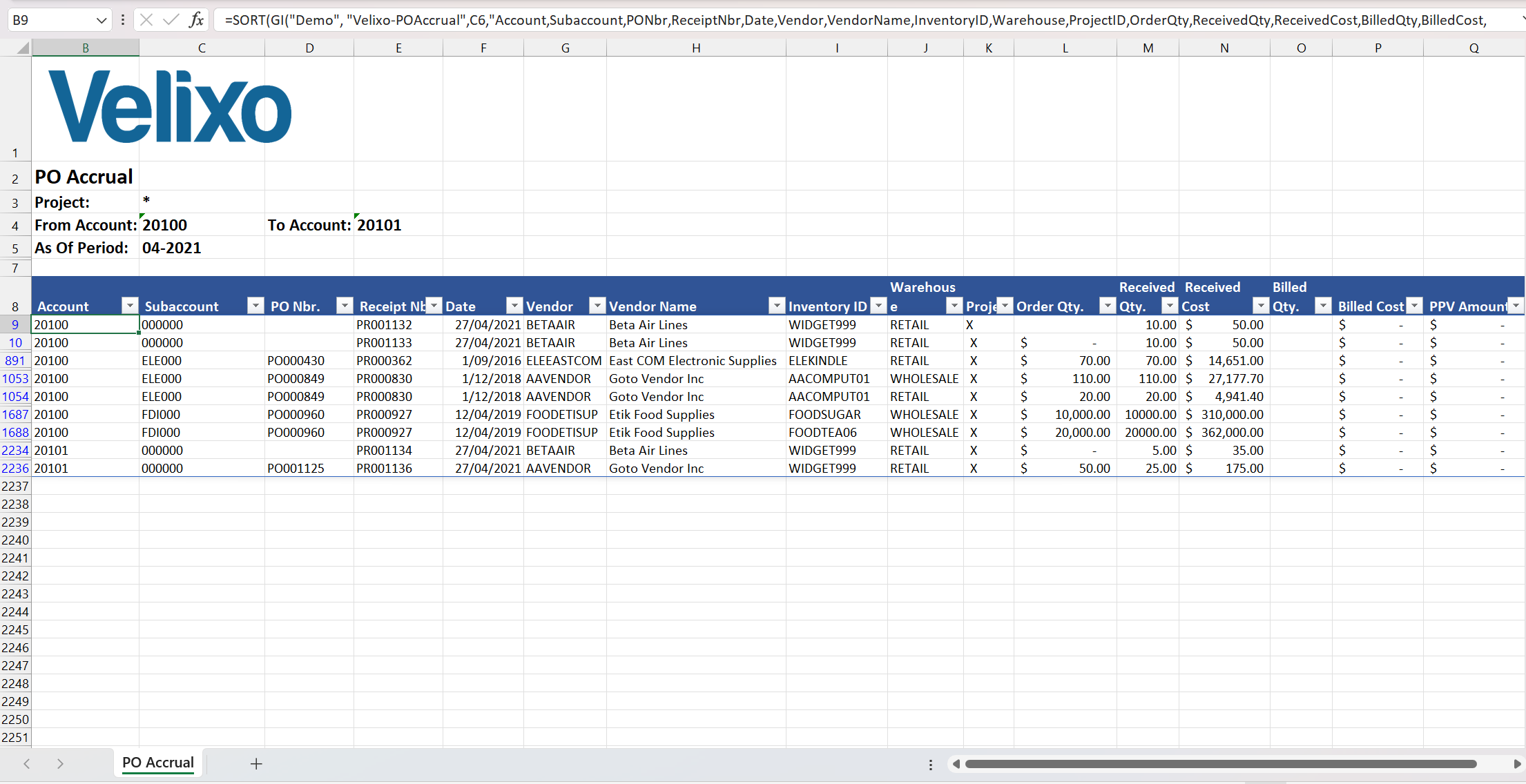
Task: Click East COM Electronic Supplies cell
Action: coord(696,360)
